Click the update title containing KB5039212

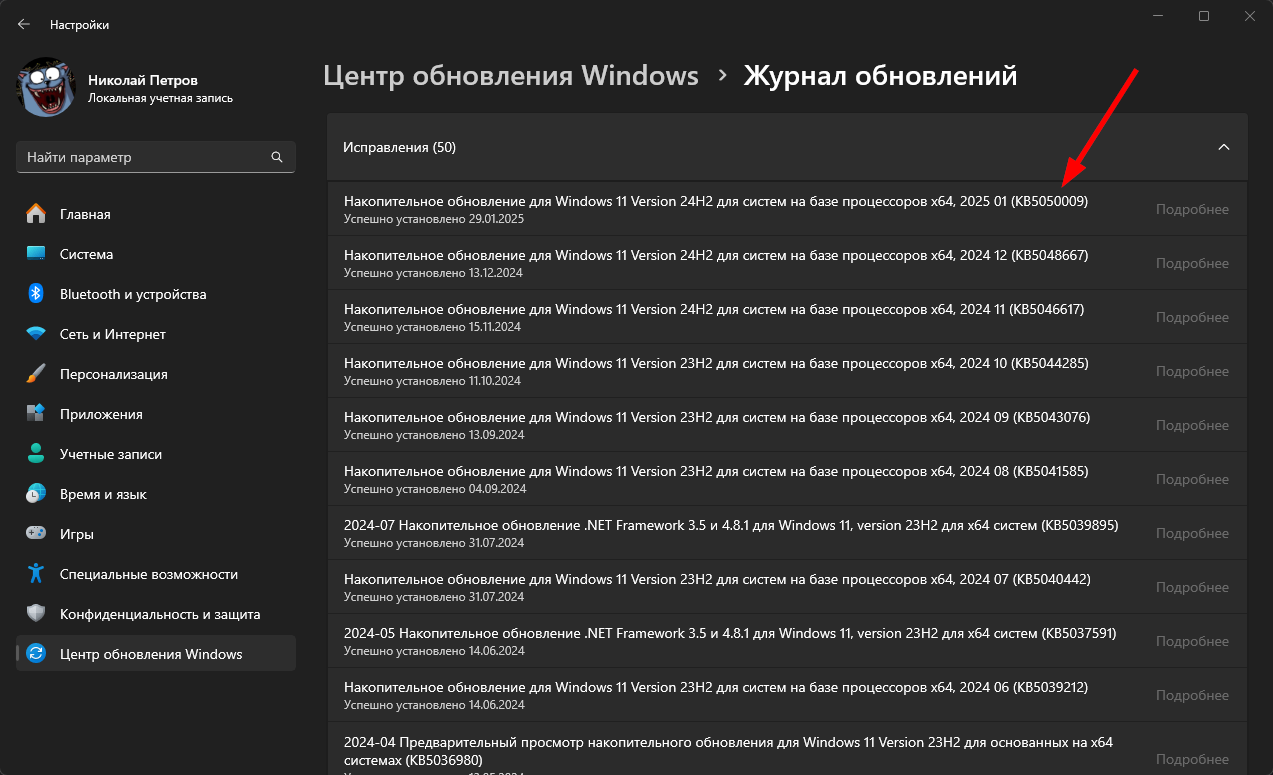pos(716,687)
